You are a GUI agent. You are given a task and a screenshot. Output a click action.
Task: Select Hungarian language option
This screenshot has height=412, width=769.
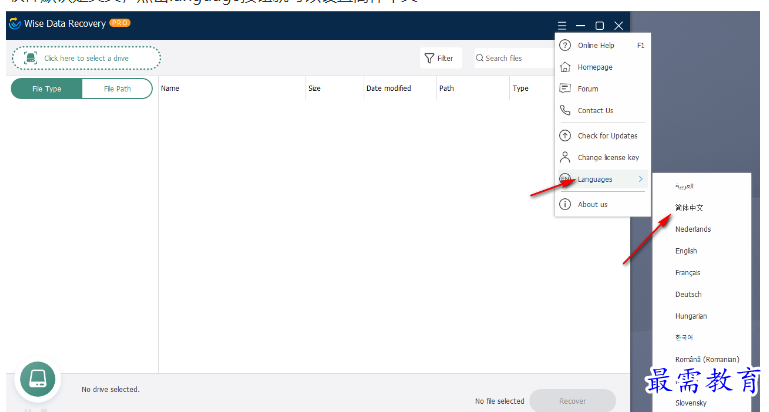click(691, 316)
